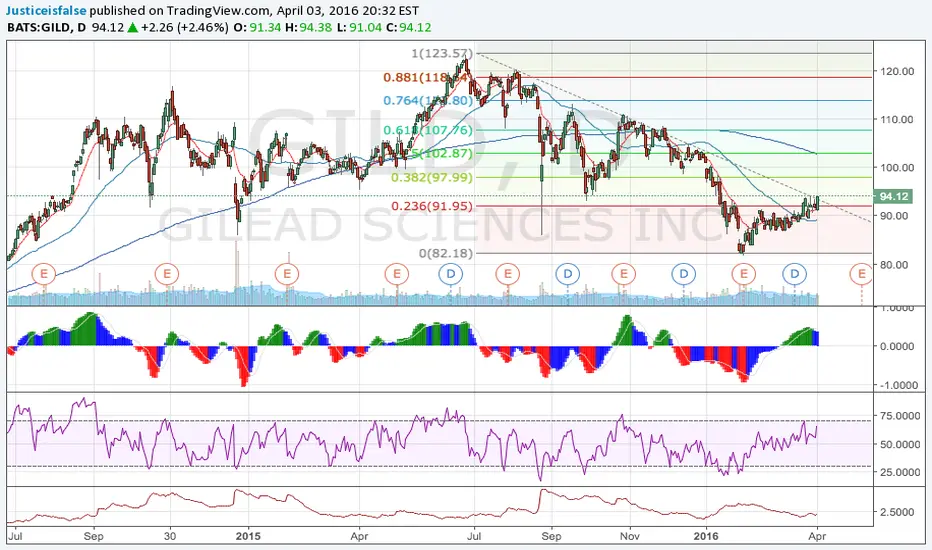Screen dimensions: 932x550
Task: Click the dividend D marker dated December 2015
Action: tap(684, 274)
